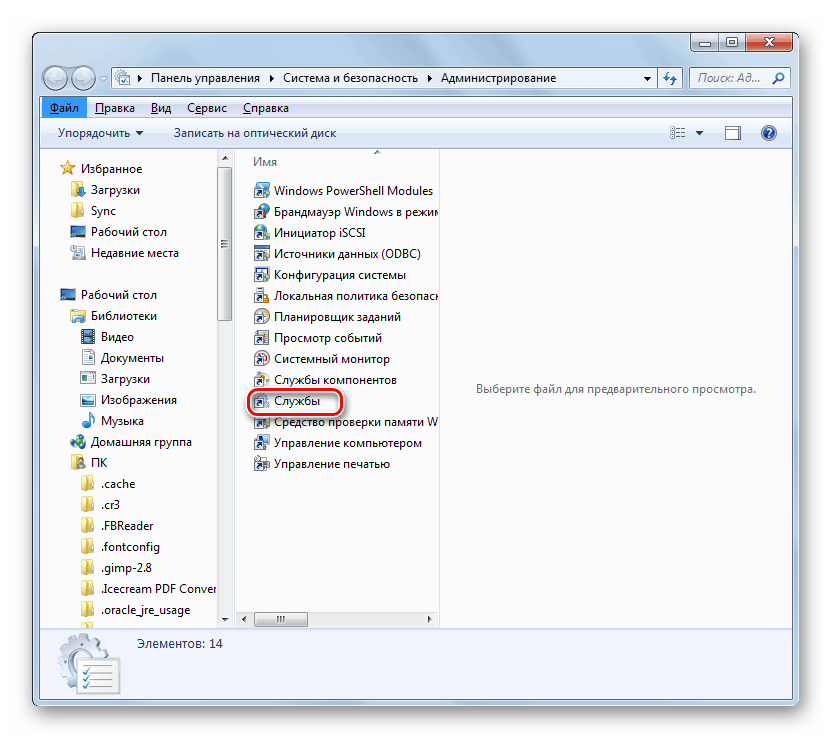Open the Службы shortcut icon
Image resolution: width=832 pixels, height=739 pixels.
click(x=262, y=401)
